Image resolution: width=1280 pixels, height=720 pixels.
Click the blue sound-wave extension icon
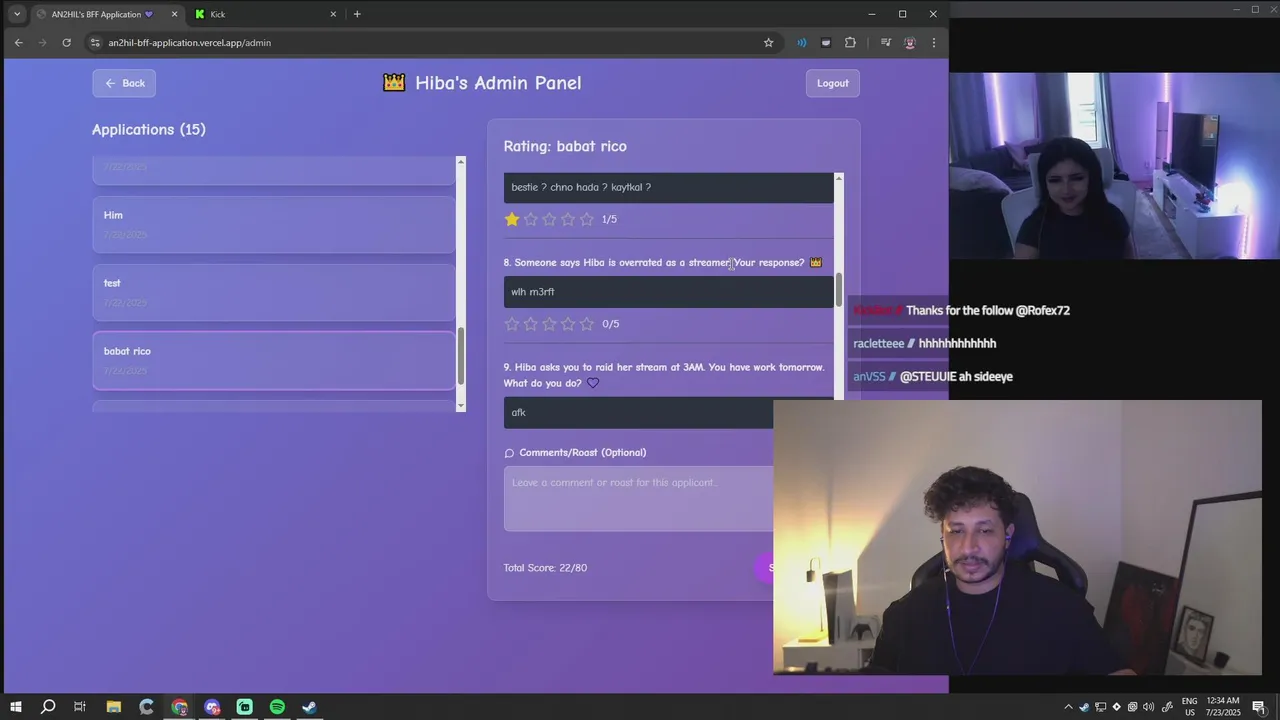click(x=801, y=42)
